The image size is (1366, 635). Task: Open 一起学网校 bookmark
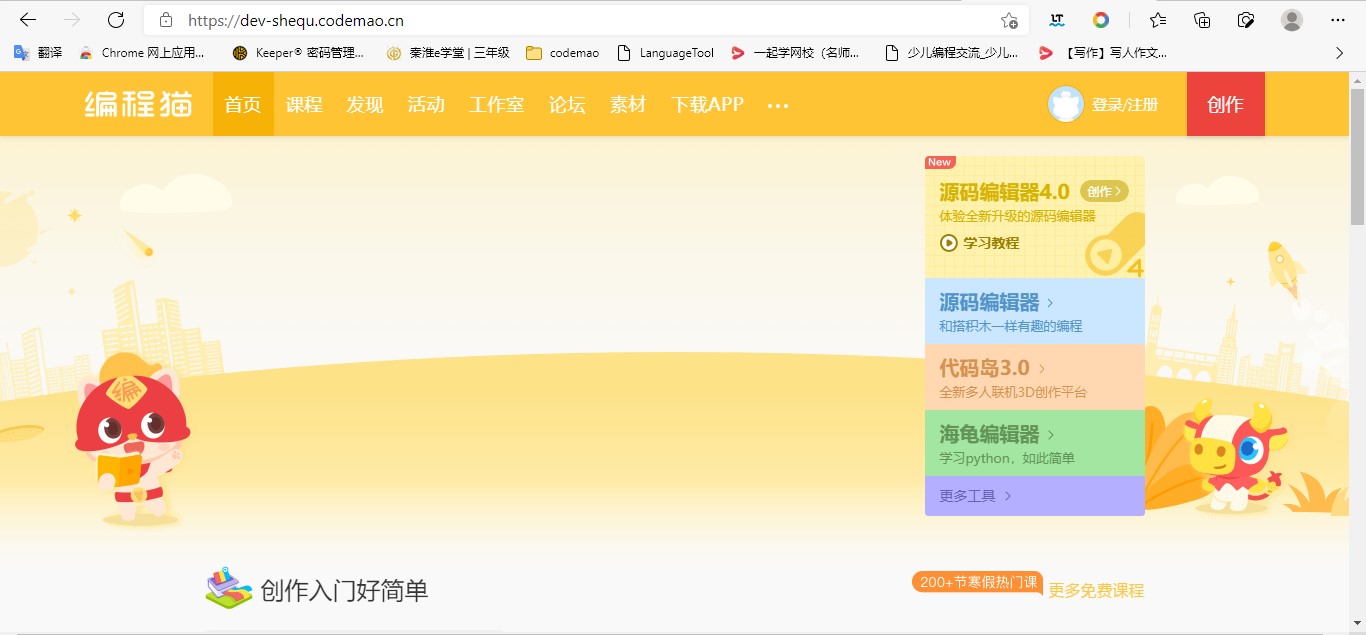point(795,53)
